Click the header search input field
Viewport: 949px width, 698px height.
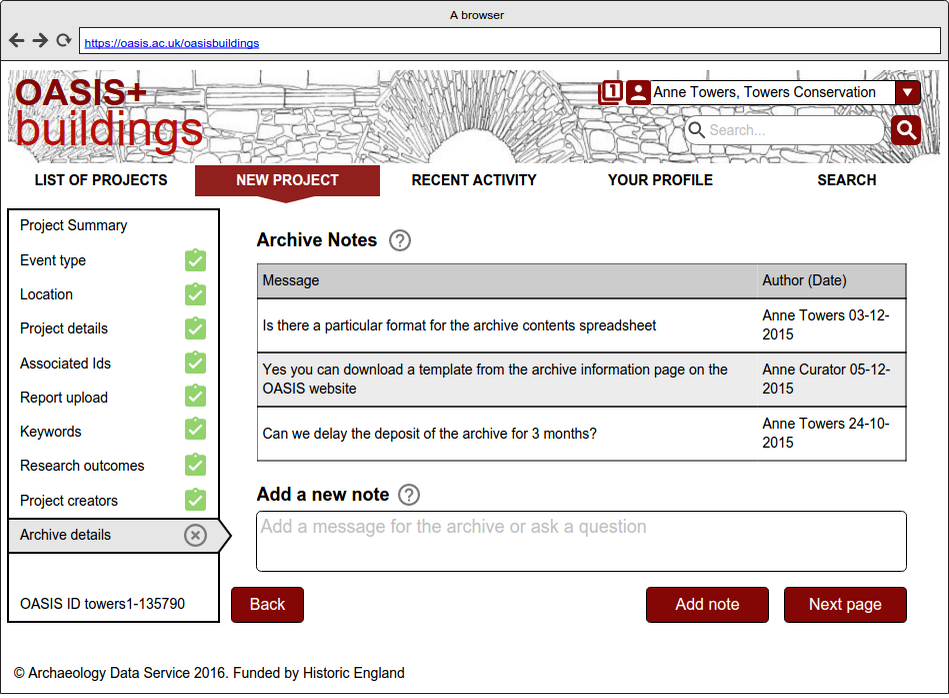tap(784, 130)
